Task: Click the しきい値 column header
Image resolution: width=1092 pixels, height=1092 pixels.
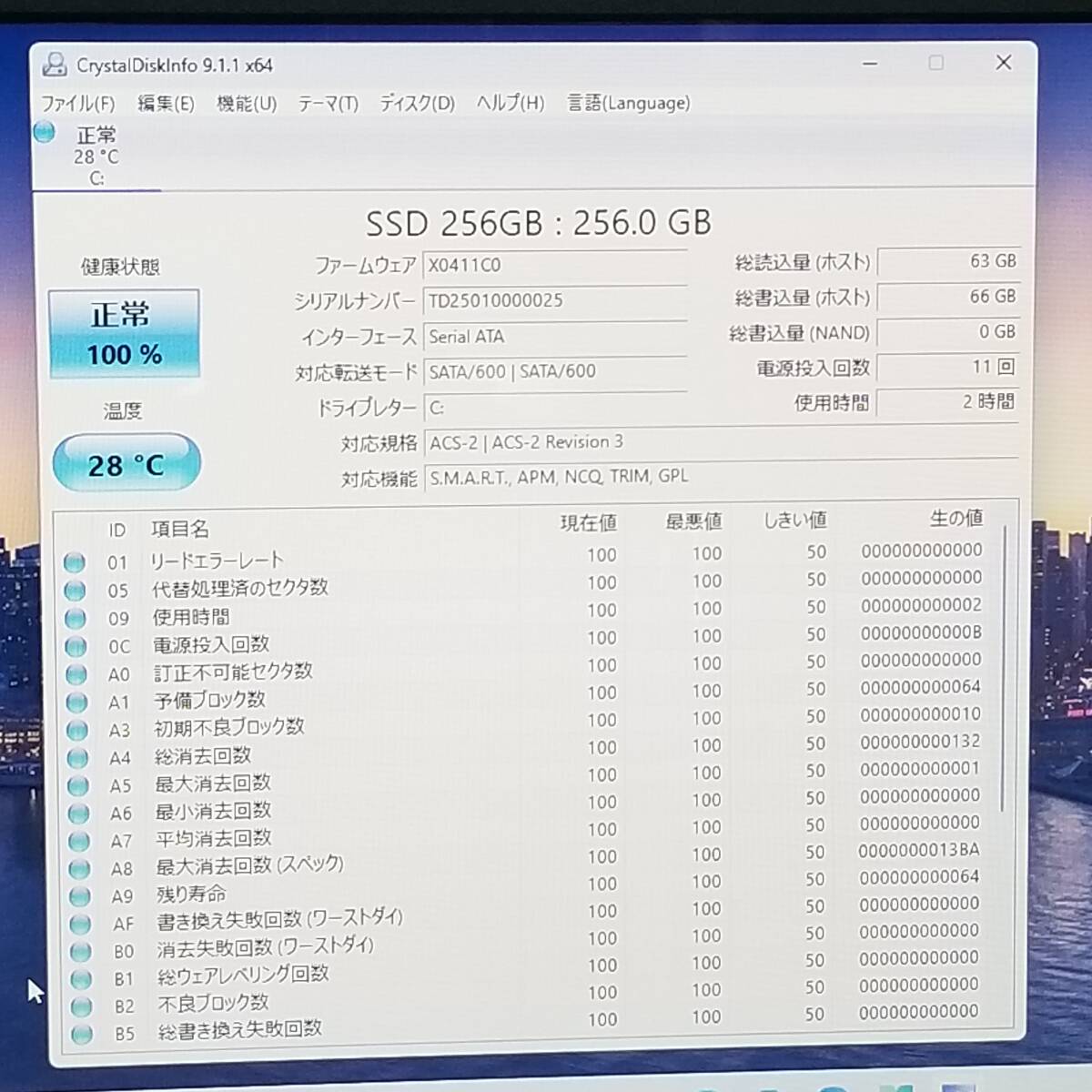Action: coord(794,520)
